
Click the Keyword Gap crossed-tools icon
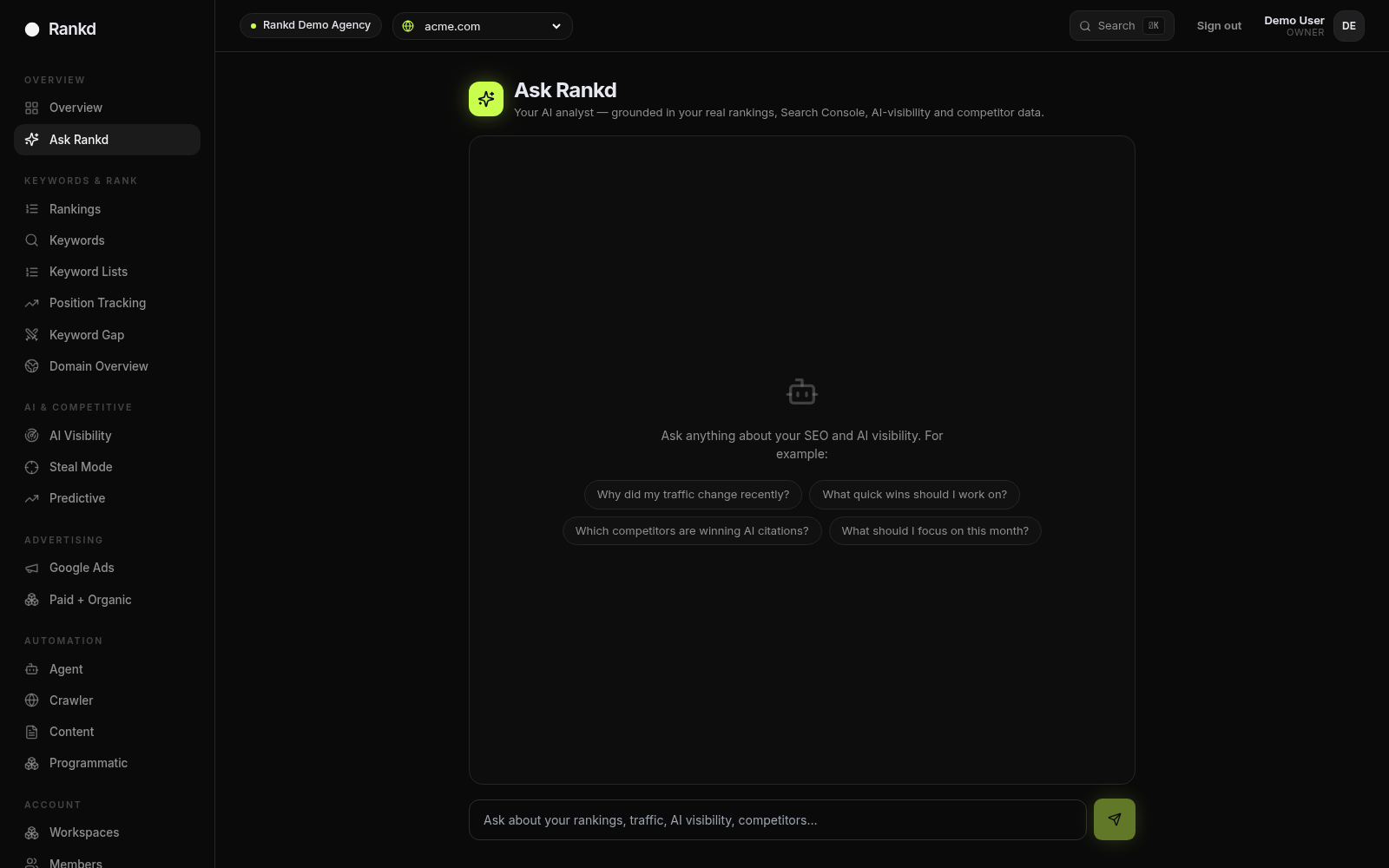coord(32,335)
